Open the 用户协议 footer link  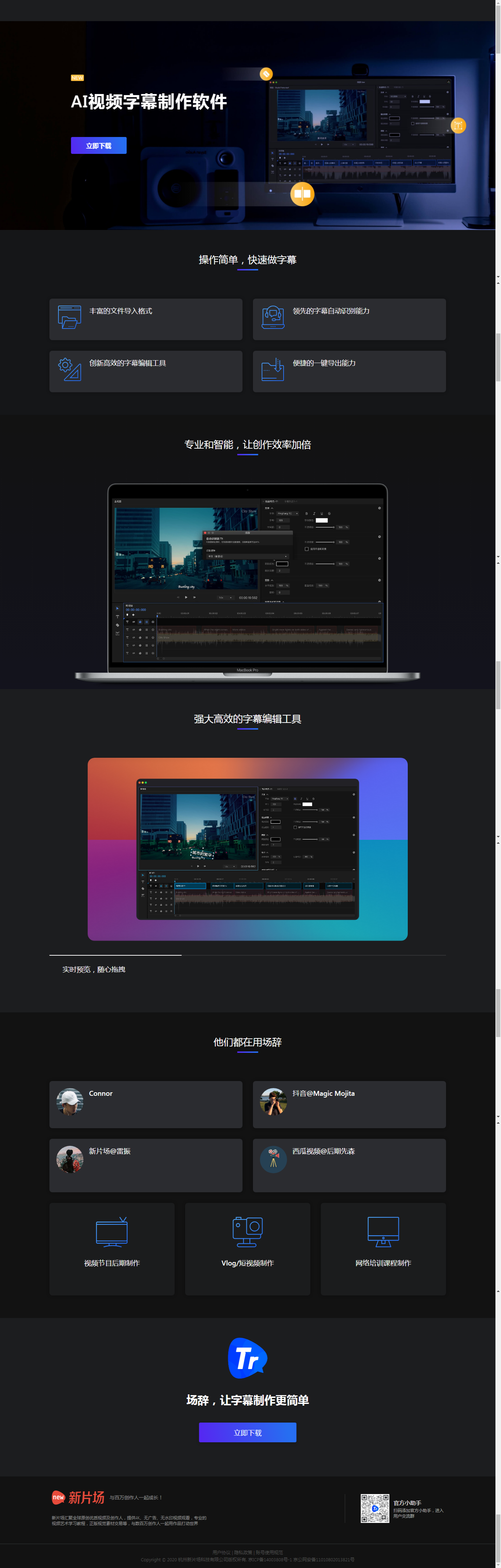(221, 1552)
